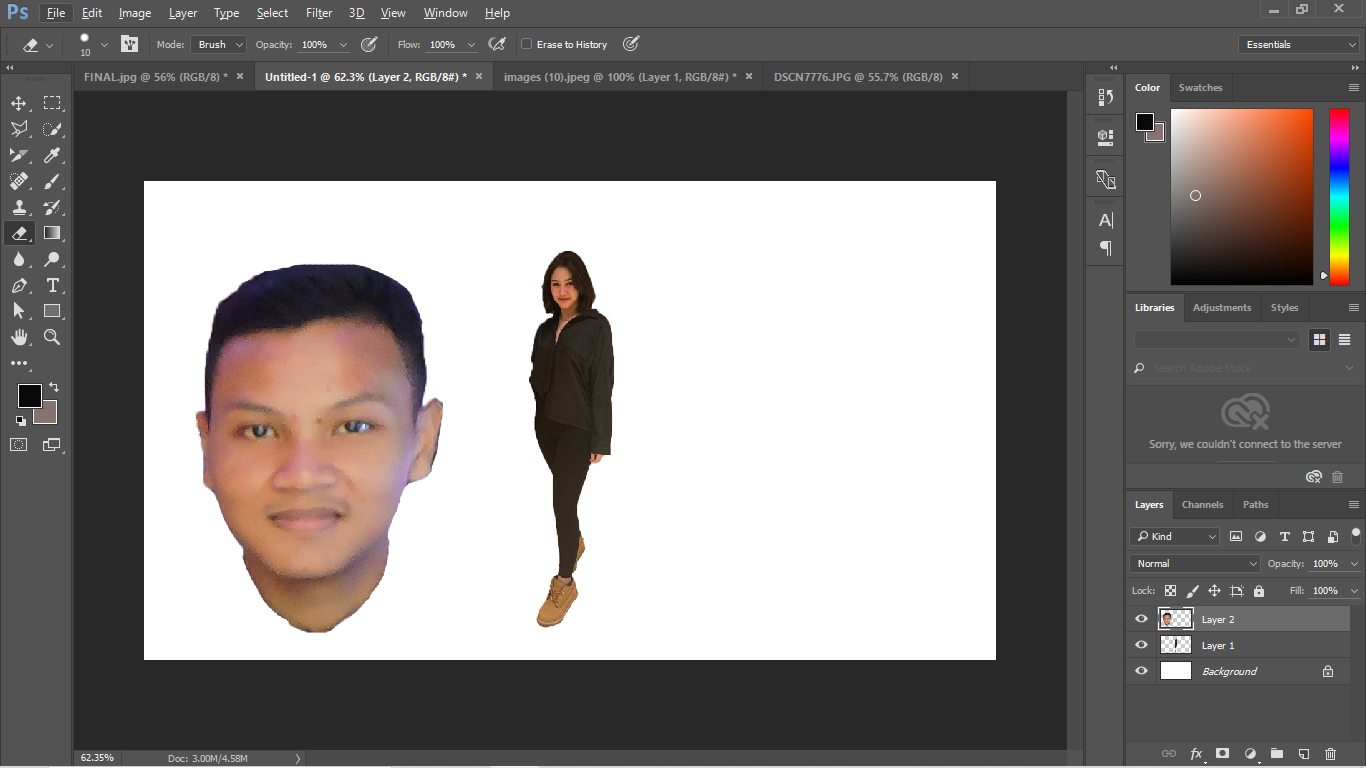Select the Layer 1 thumbnail
The image size is (1366, 768).
click(1176, 645)
